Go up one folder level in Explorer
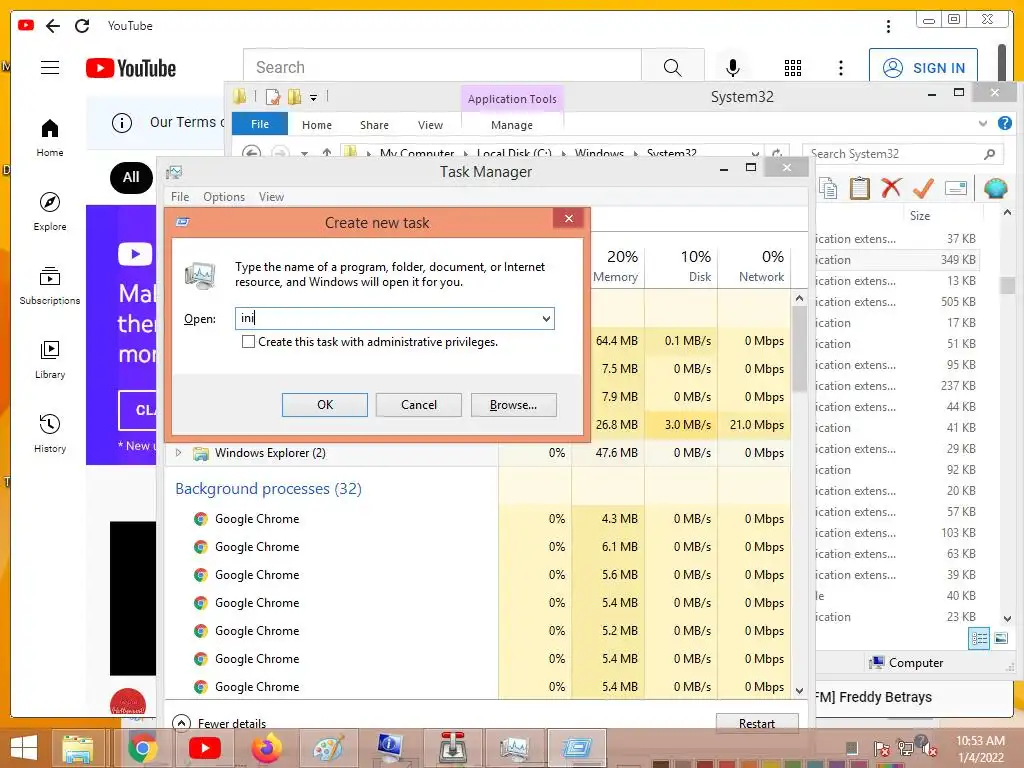This screenshot has width=1024, height=768. click(x=327, y=153)
